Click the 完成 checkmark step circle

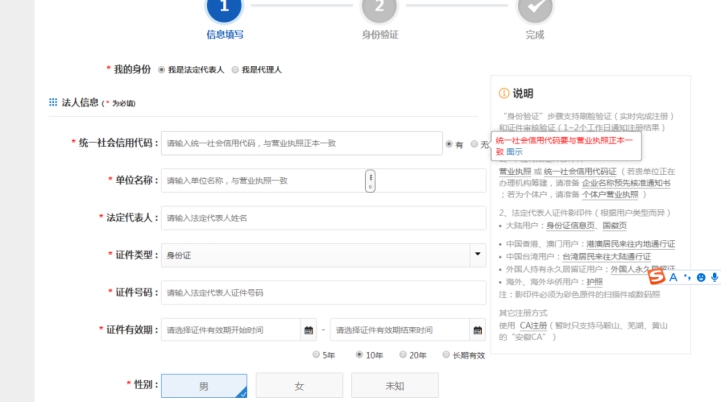[535, 8]
